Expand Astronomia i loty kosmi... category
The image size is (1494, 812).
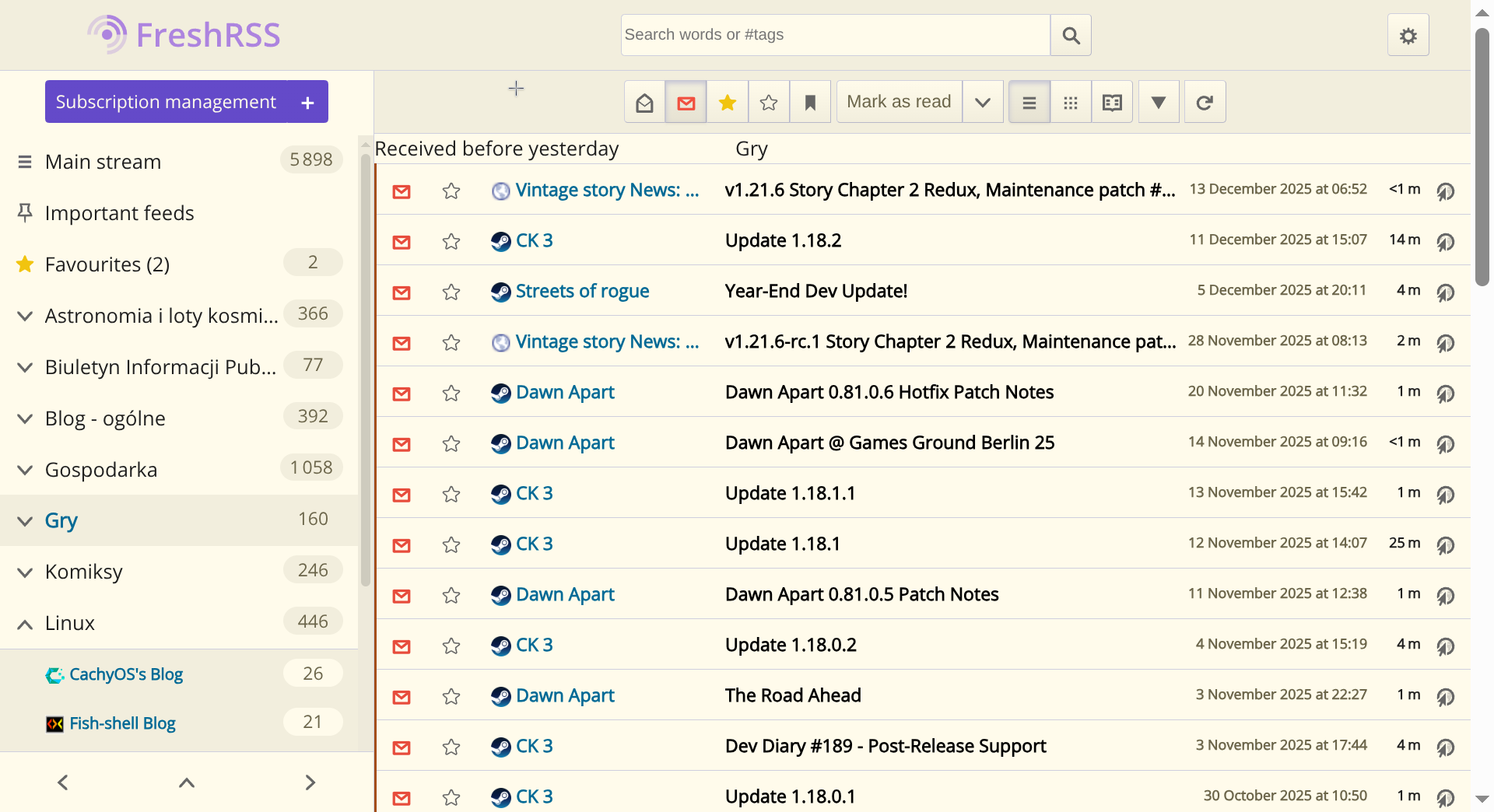pos(25,316)
